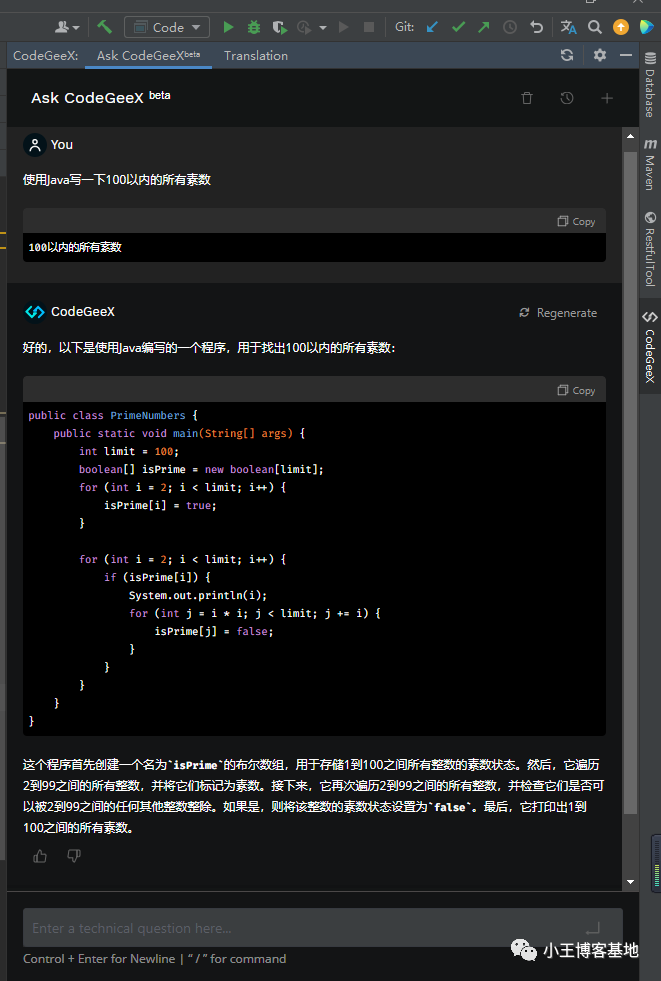Click the 'System.out.println(i);' code line
The image size is (661, 981).
click(x=198, y=596)
